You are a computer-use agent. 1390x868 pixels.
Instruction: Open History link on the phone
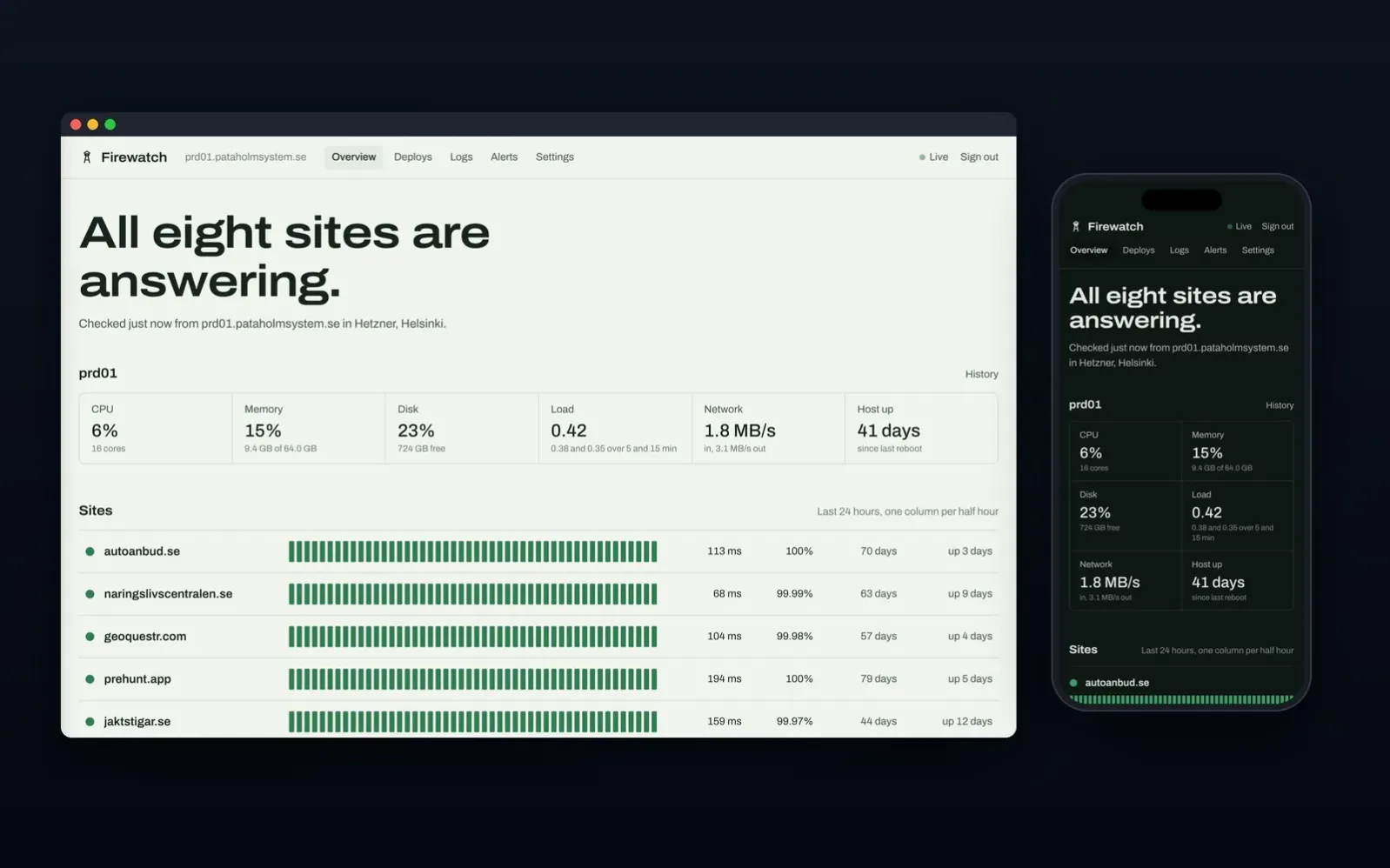tap(1279, 405)
